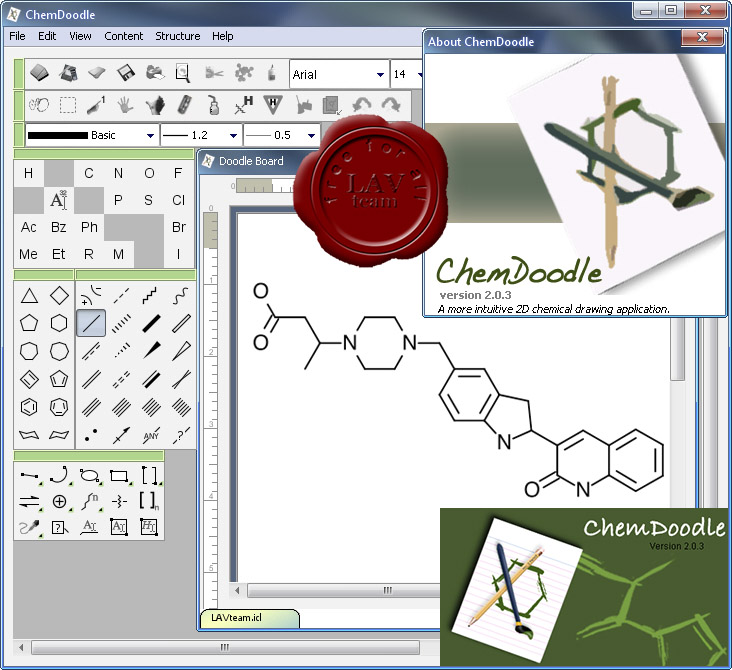Open the File menu
Image resolution: width=732 pixels, height=670 pixels.
coord(17,36)
